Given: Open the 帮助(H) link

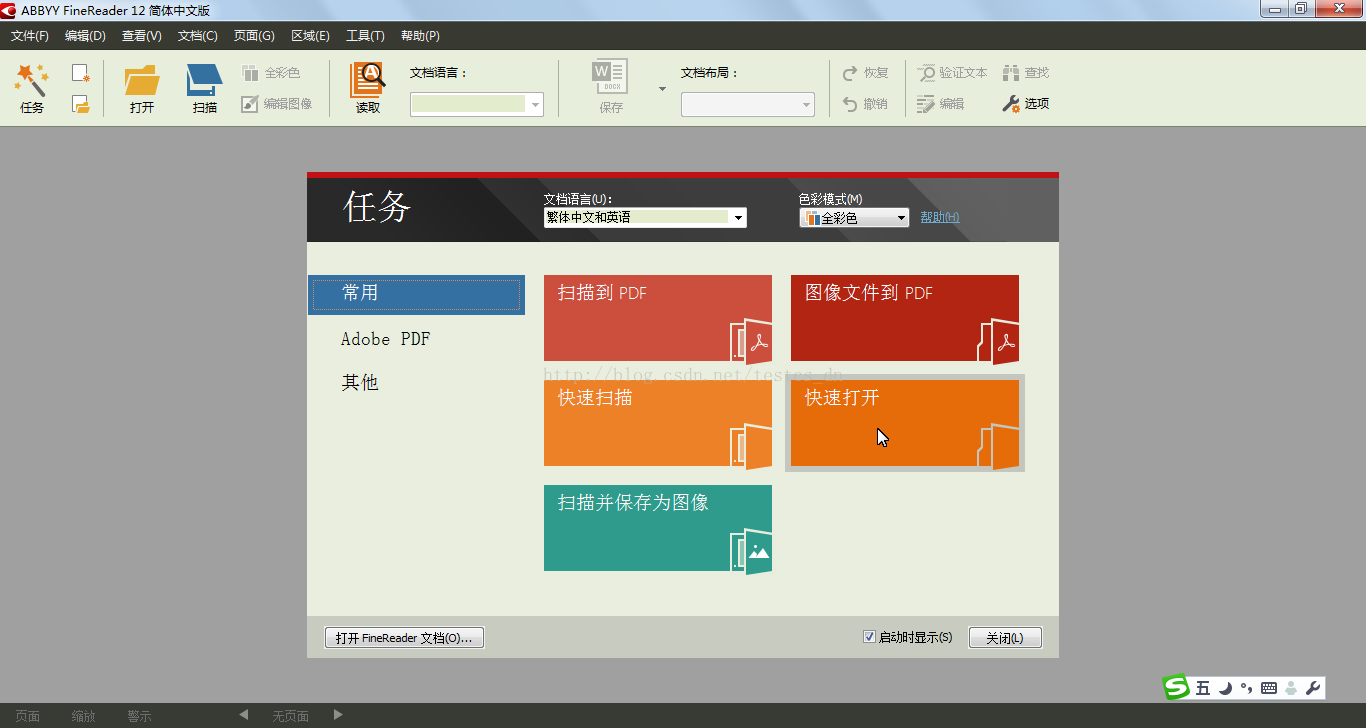Looking at the screenshot, I should (940, 217).
